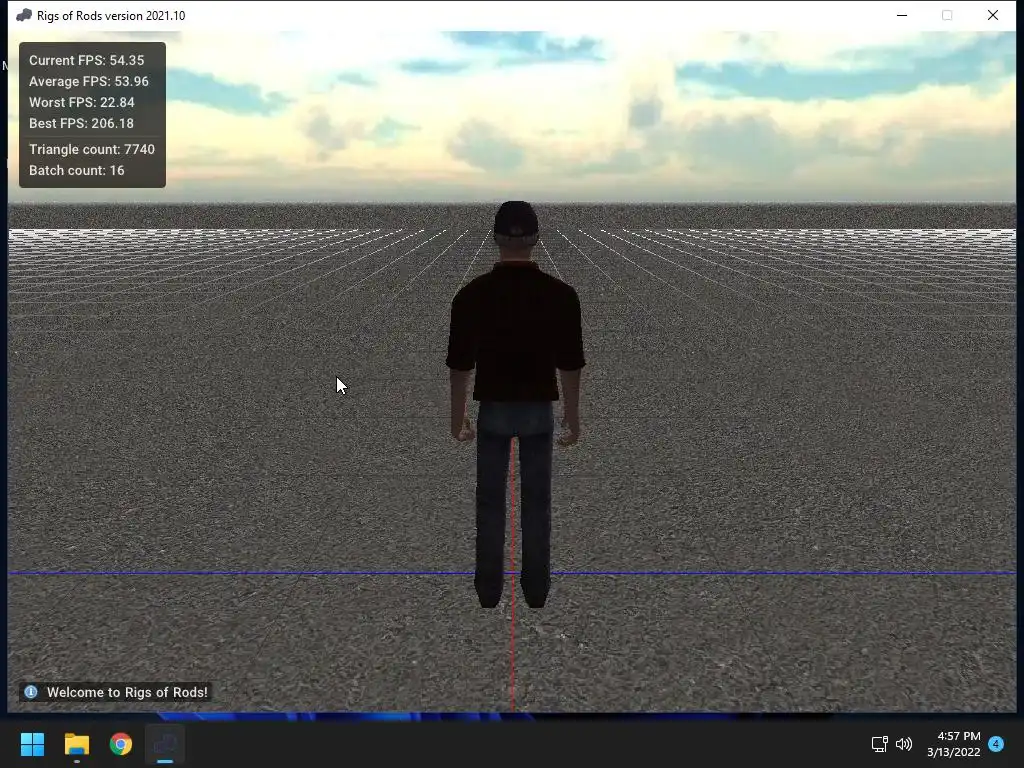Click the volume speaker tray icon
Viewport: 1024px width, 768px height.
click(x=904, y=744)
